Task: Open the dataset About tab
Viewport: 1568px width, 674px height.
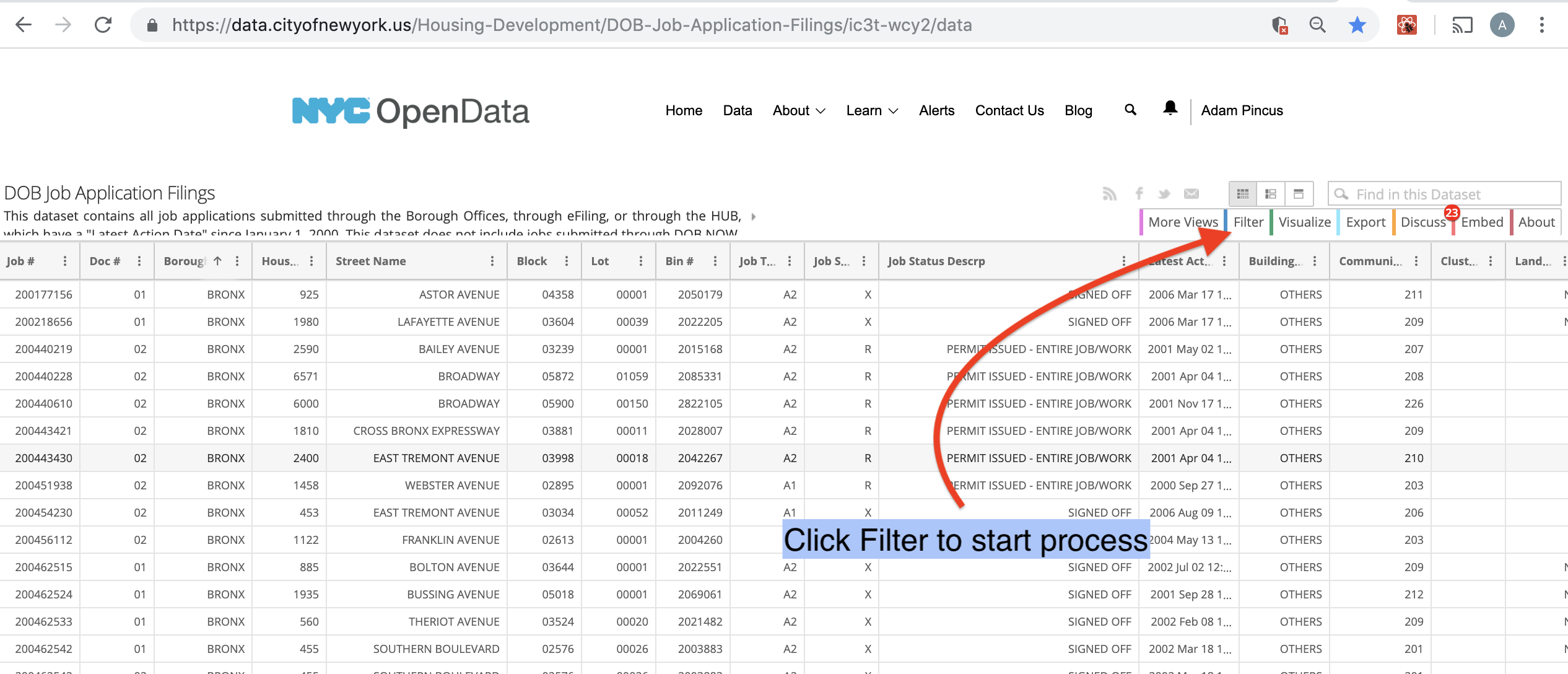Action: (1536, 222)
